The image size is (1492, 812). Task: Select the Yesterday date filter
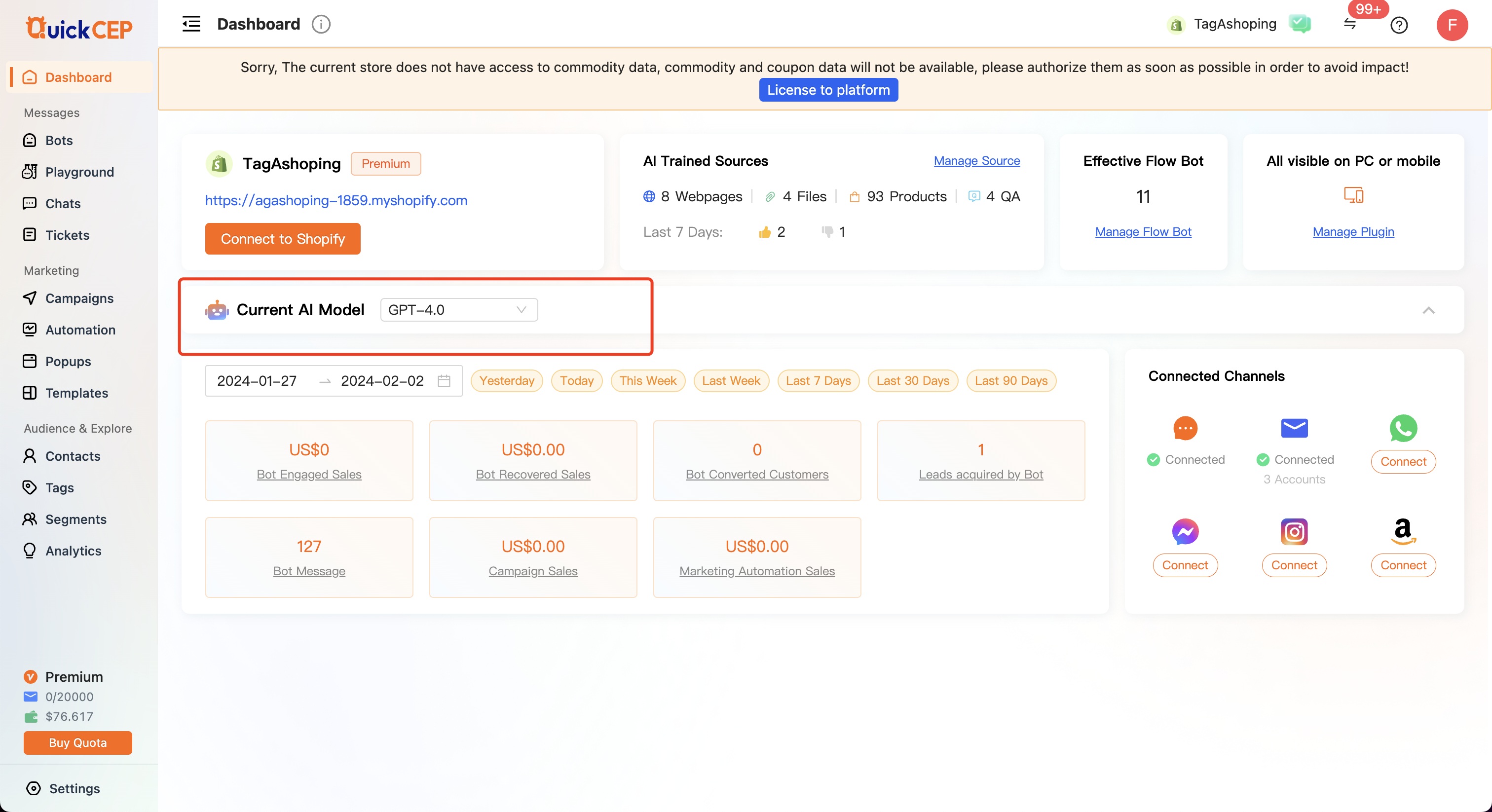tap(507, 380)
